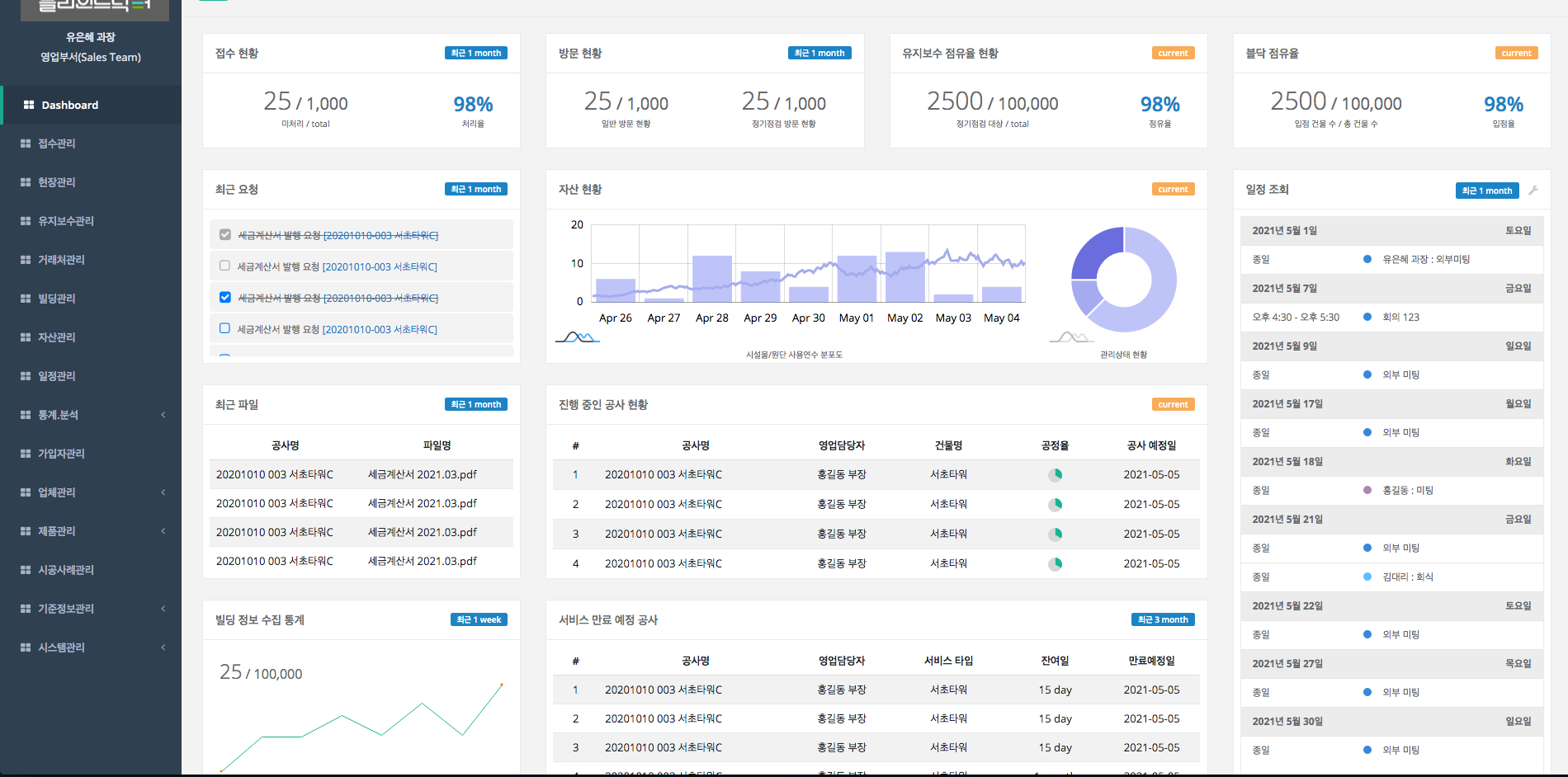Click the grid icon beside 접수관리
The width and height of the screenshot is (1568, 777).
point(24,144)
